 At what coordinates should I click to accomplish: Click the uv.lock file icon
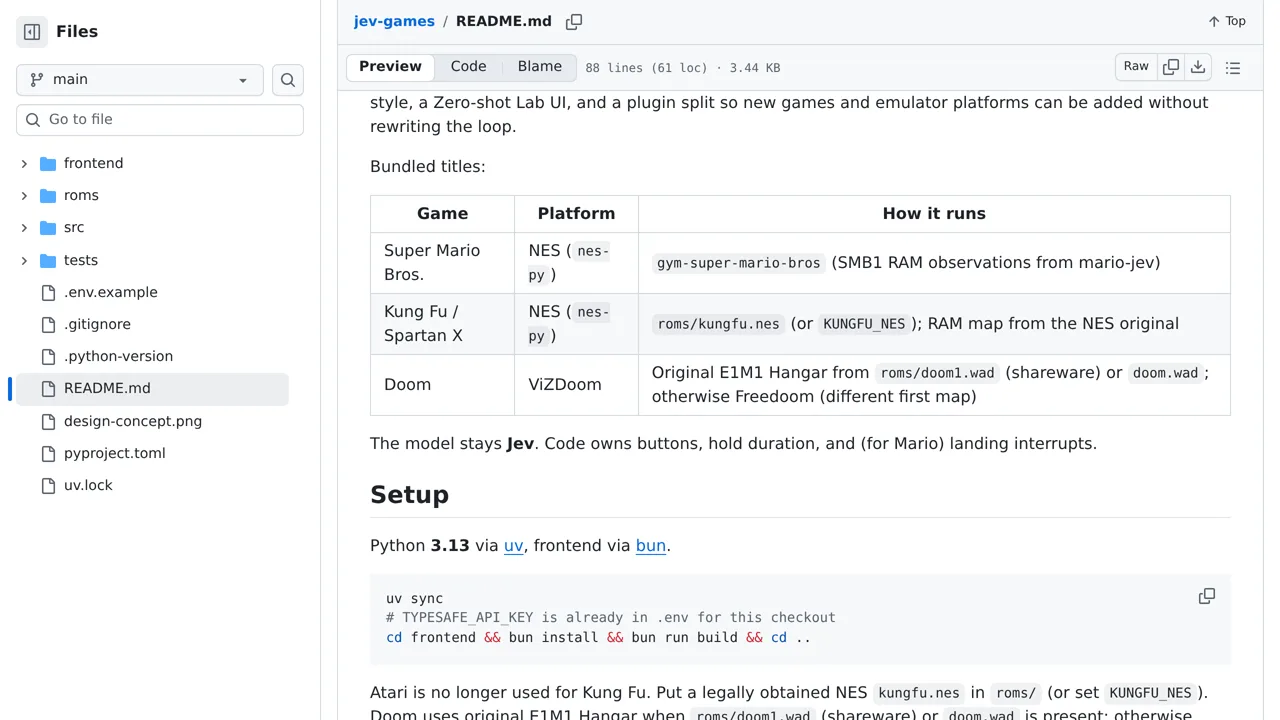click(48, 485)
